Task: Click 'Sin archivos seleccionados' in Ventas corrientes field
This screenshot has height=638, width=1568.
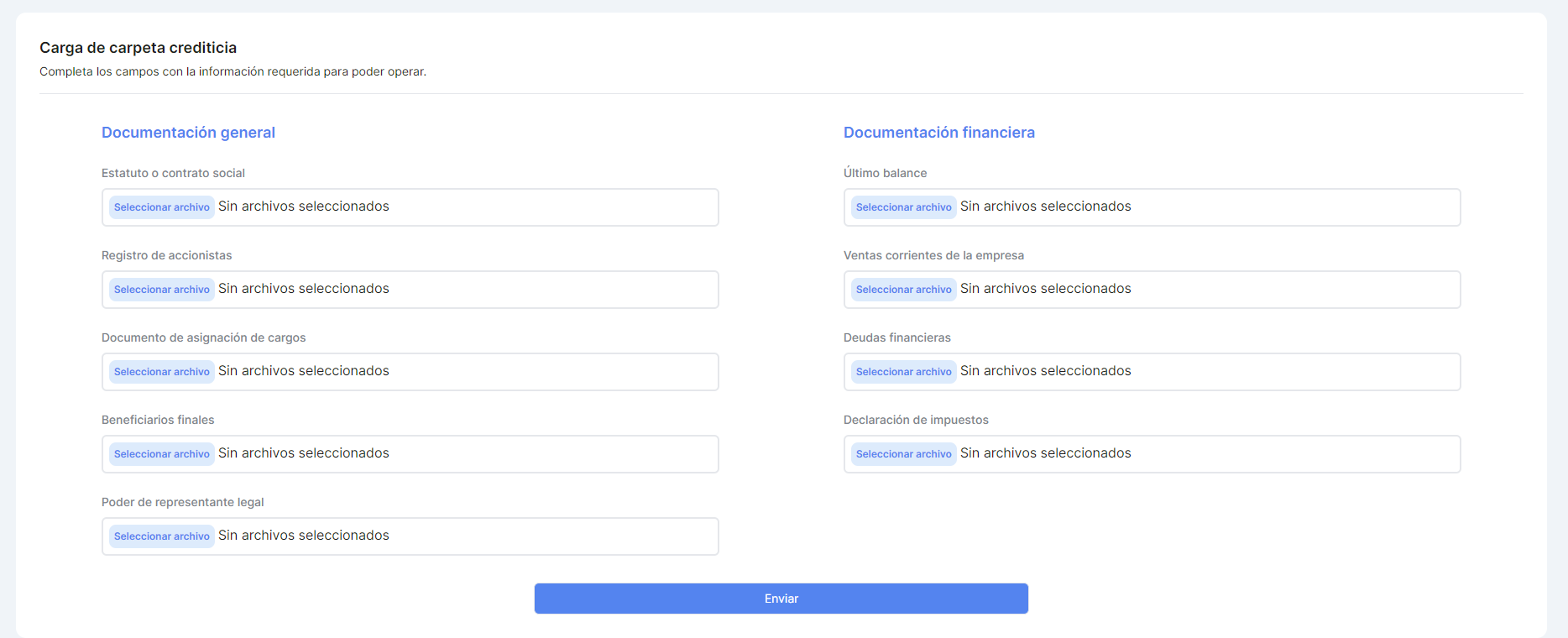Action: pos(1045,289)
